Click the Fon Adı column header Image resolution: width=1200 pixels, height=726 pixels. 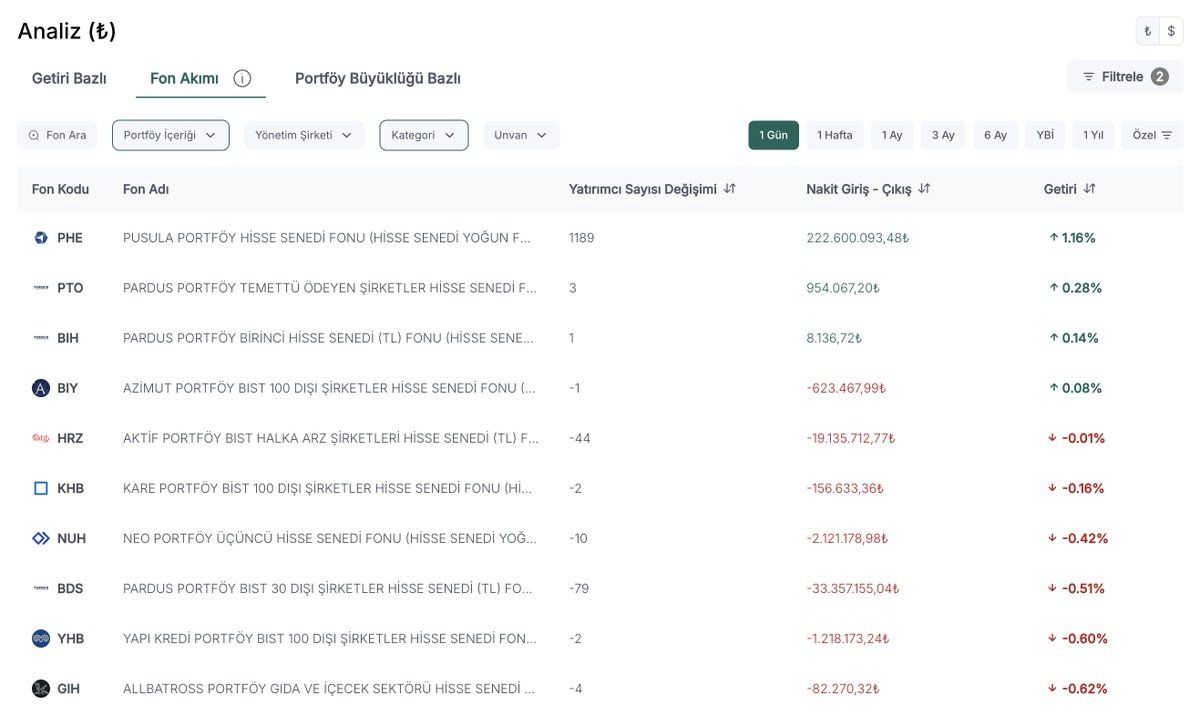coord(145,189)
